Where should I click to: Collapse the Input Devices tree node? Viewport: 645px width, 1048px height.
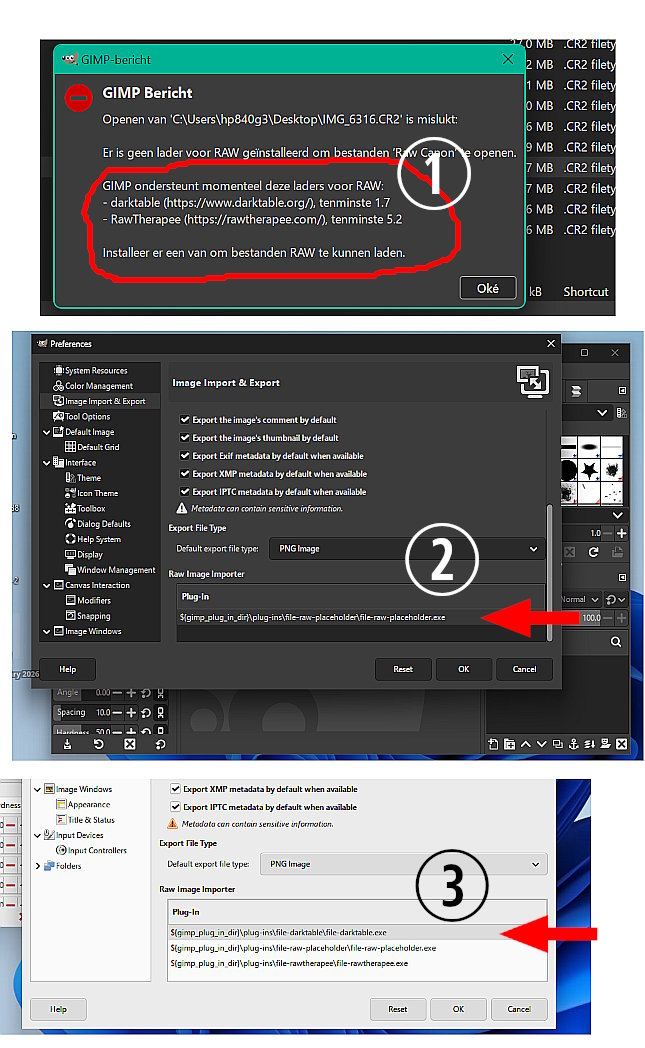click(x=37, y=835)
